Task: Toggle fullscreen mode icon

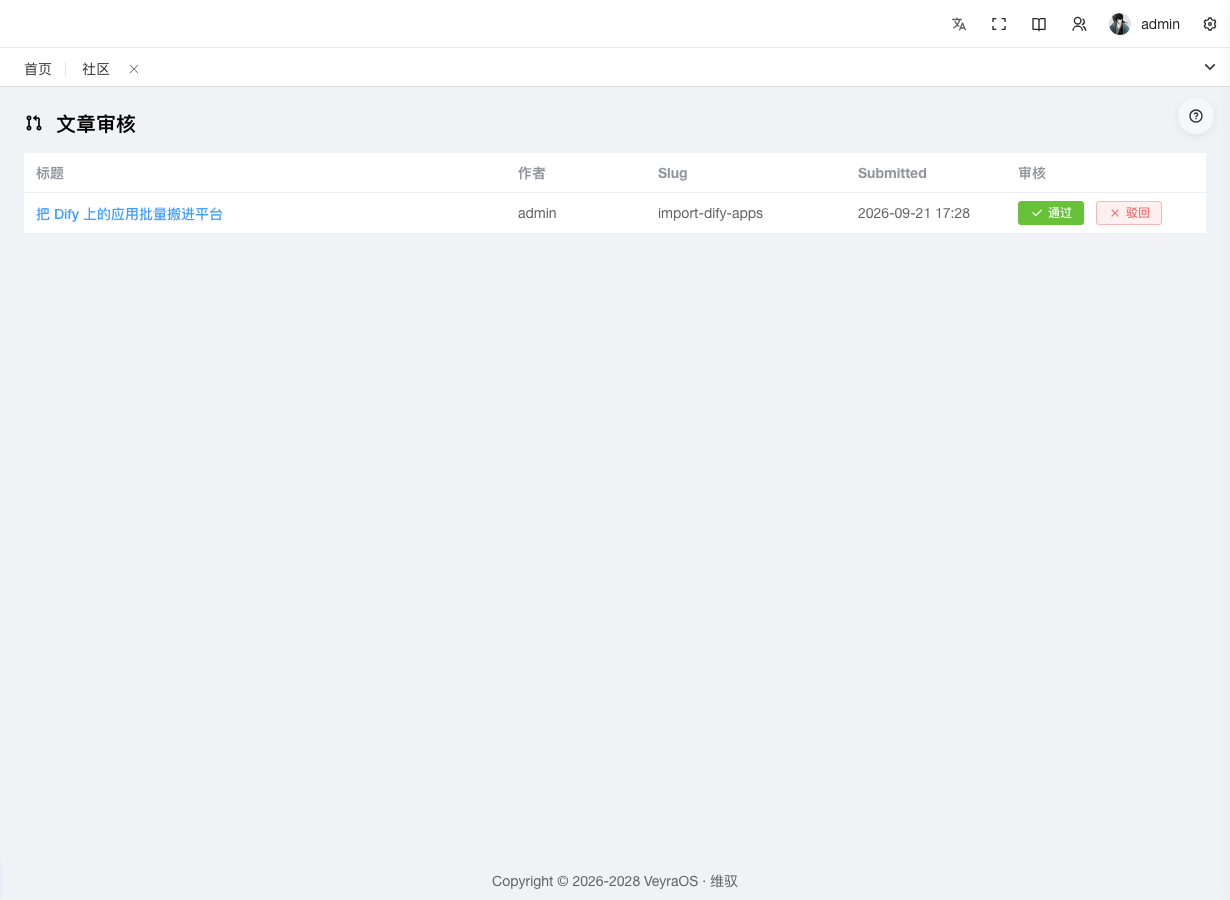Action: (x=999, y=24)
